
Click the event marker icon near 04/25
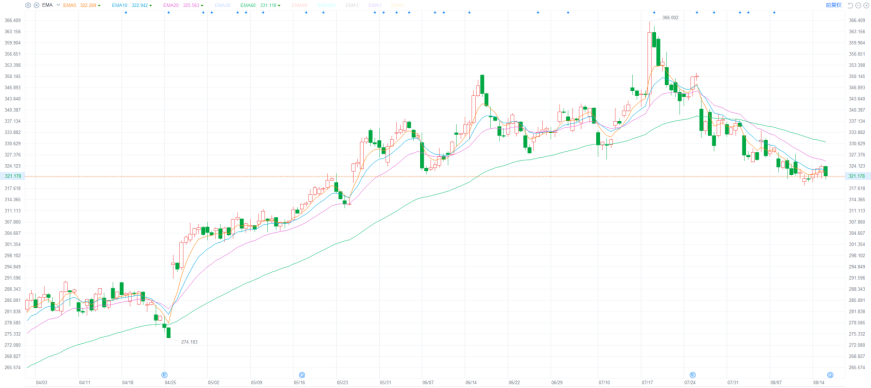164,375
